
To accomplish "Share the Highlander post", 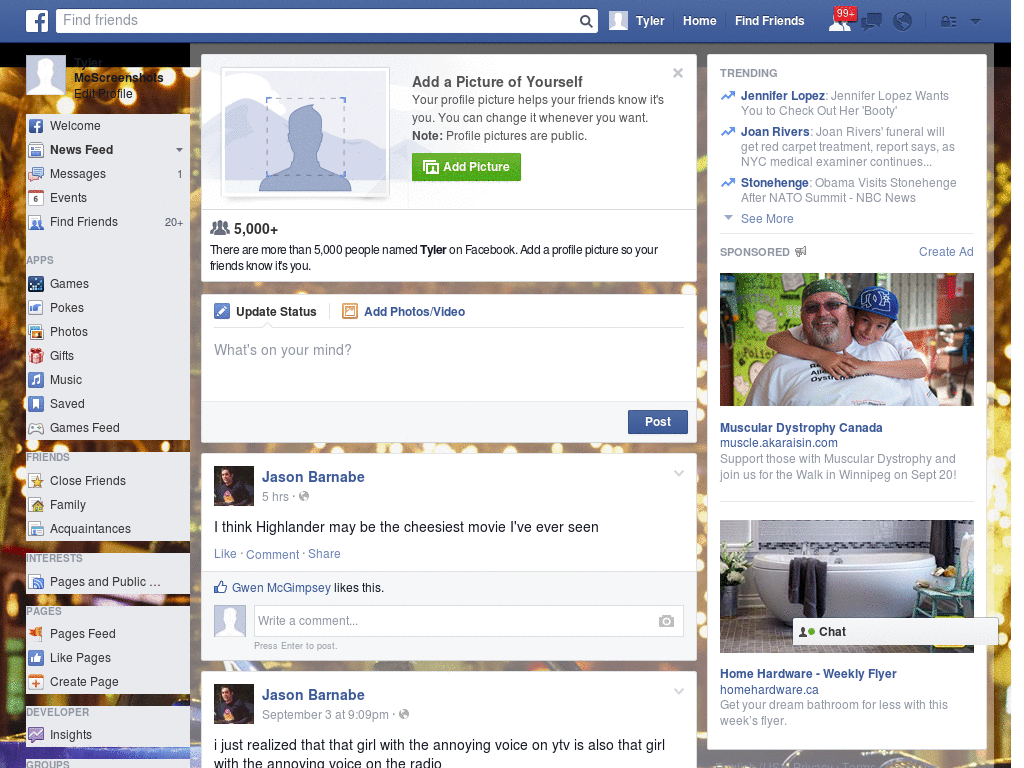I will 324,554.
